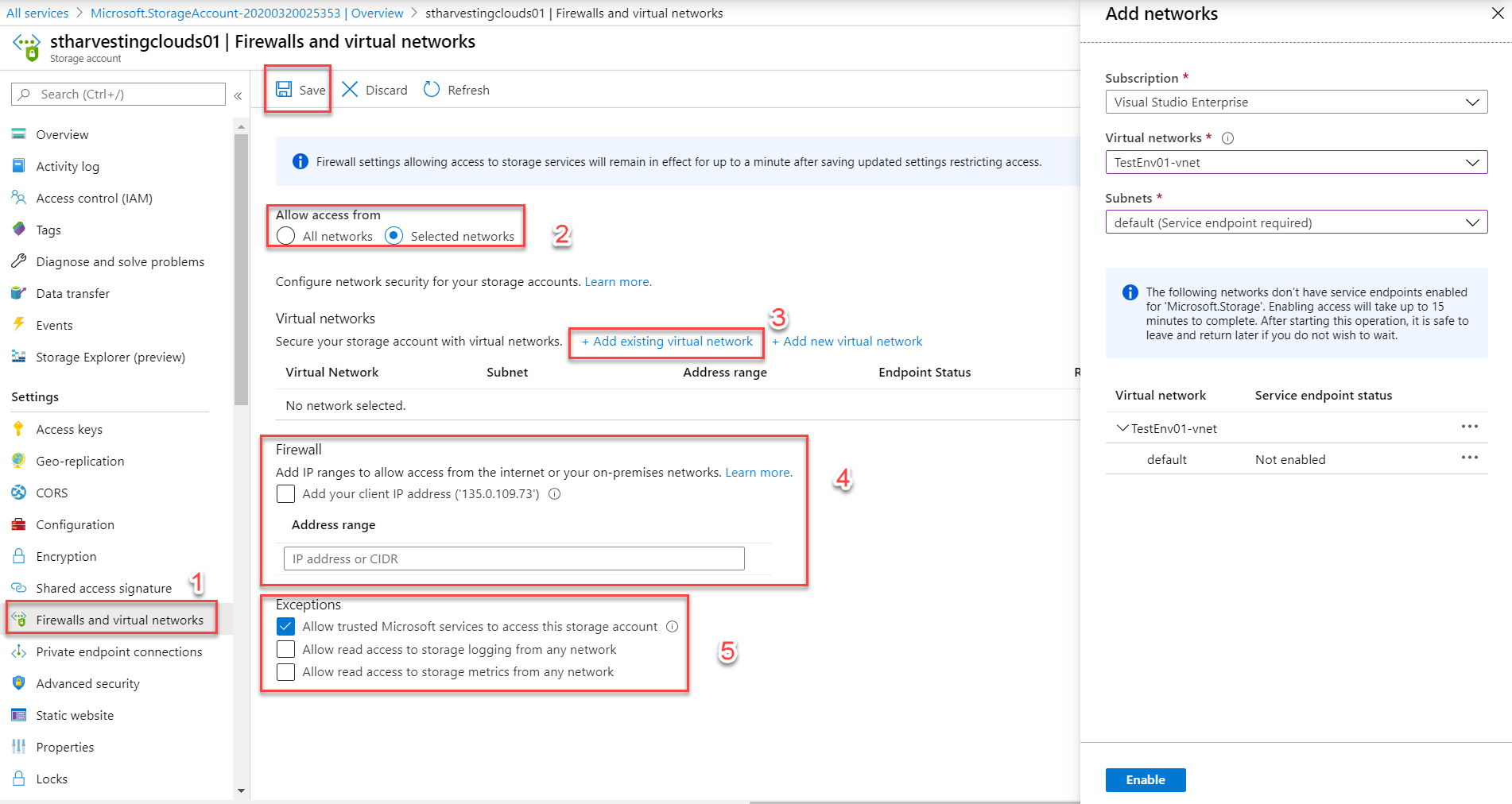Click the Enable button

(1146, 780)
